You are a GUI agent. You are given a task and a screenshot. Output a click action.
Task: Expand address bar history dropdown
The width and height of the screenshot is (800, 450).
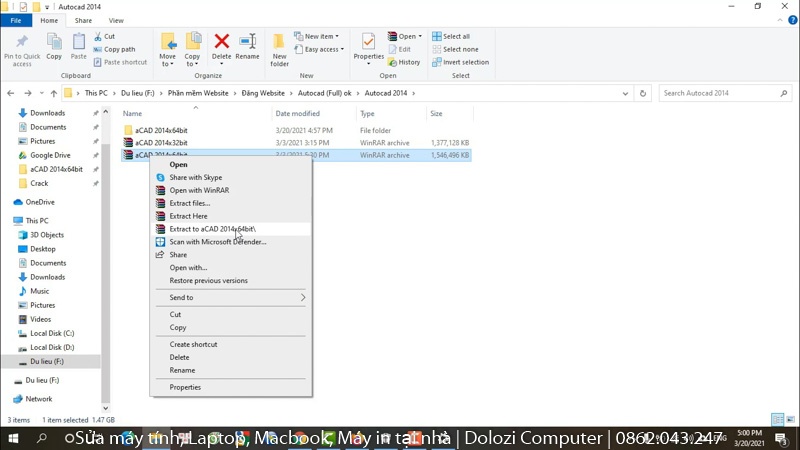[x=625, y=93]
